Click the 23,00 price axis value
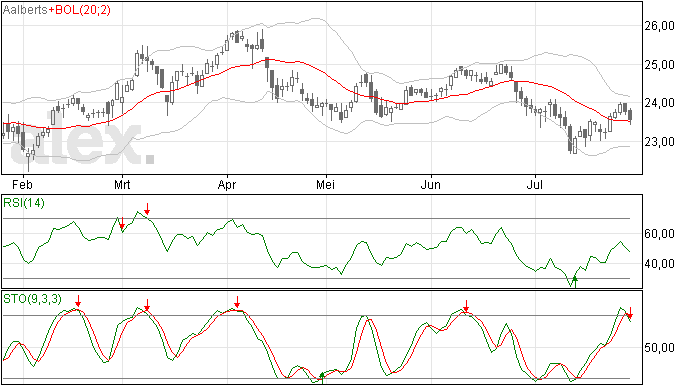 (x=659, y=142)
